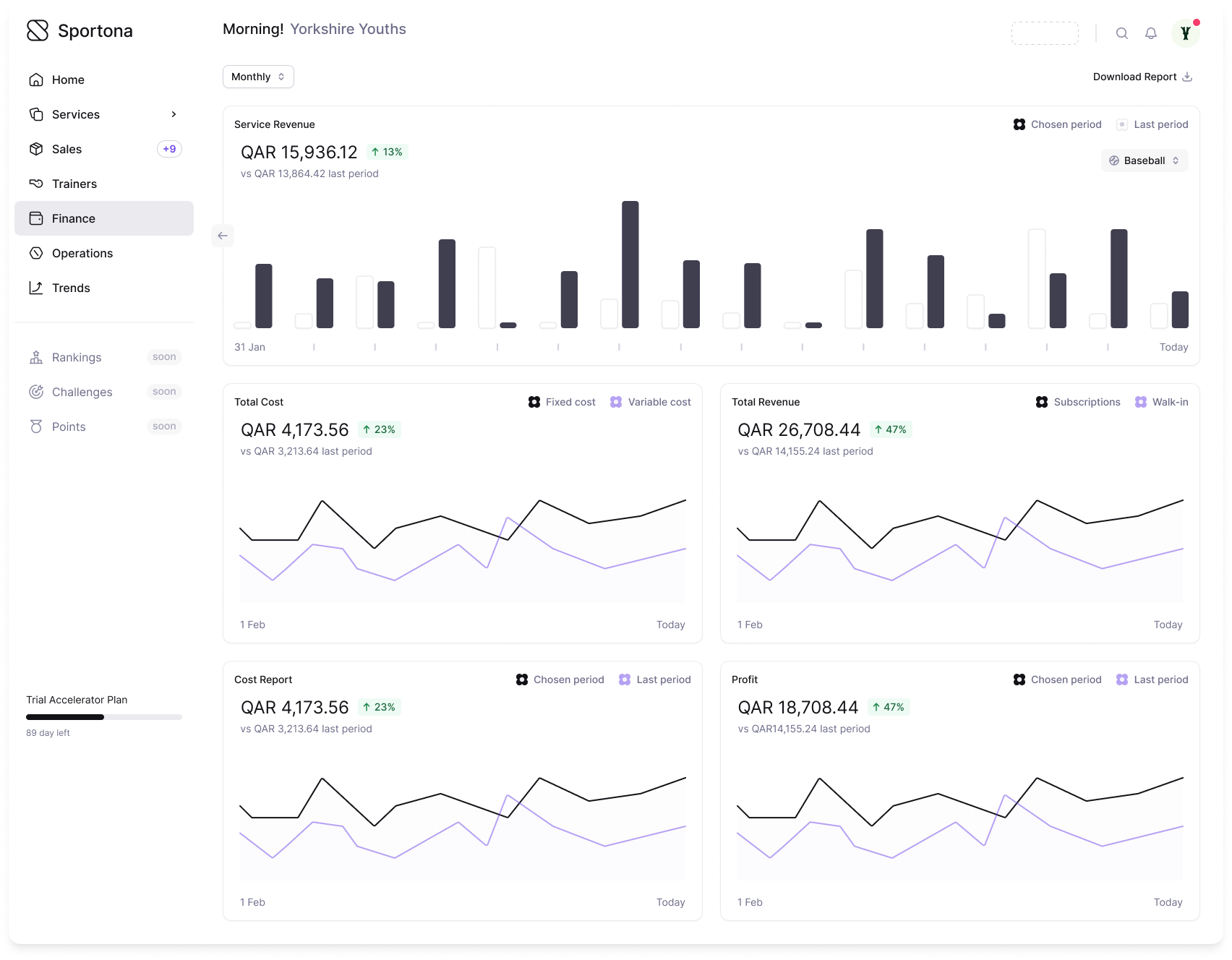Screen dimensions: 1232x960
Task: Open the search magnifier icon
Action: [1122, 33]
